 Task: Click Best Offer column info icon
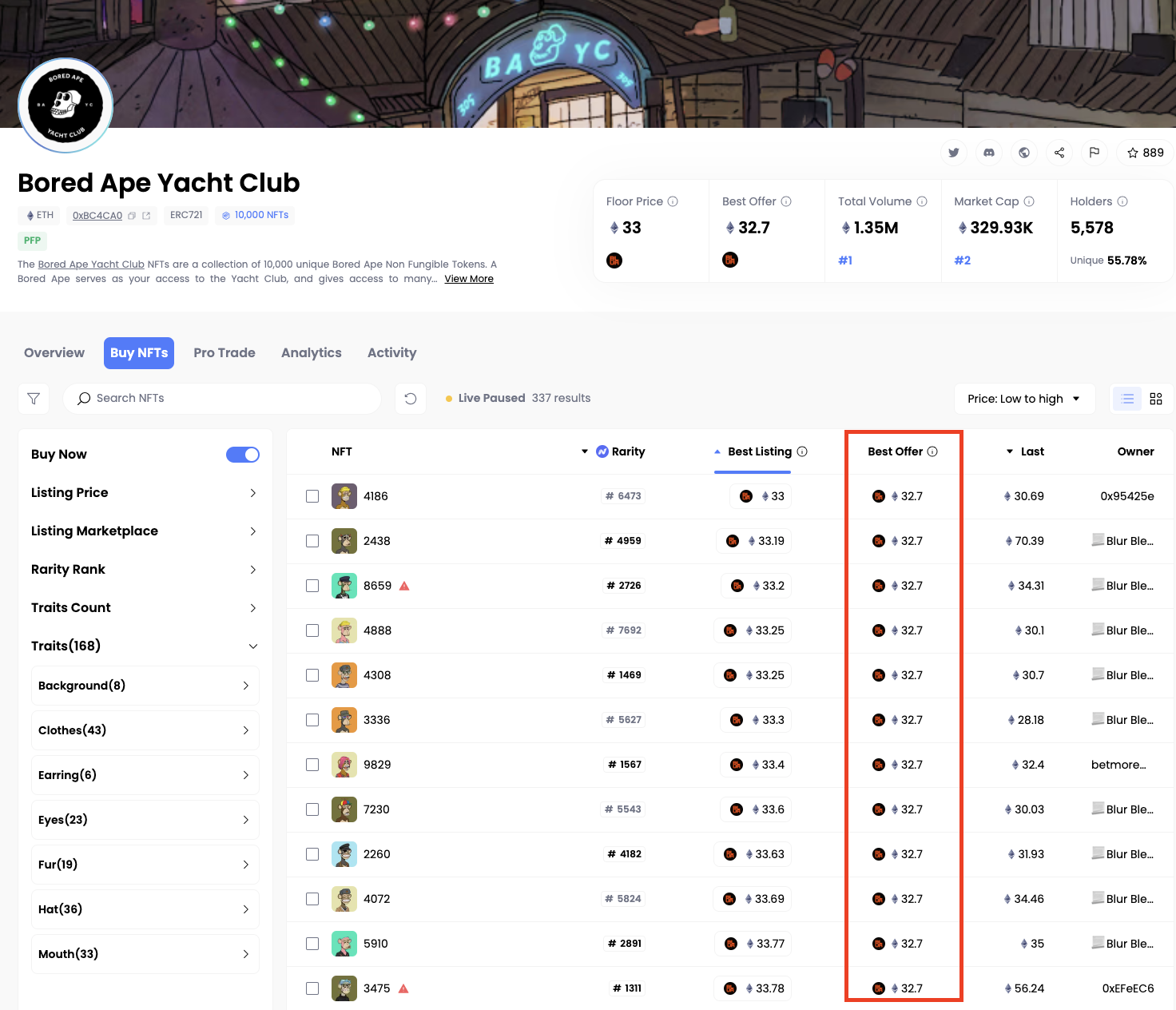[932, 451]
